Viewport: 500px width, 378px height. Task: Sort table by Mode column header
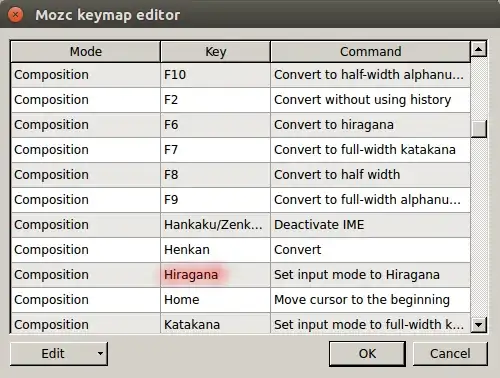(x=86, y=52)
